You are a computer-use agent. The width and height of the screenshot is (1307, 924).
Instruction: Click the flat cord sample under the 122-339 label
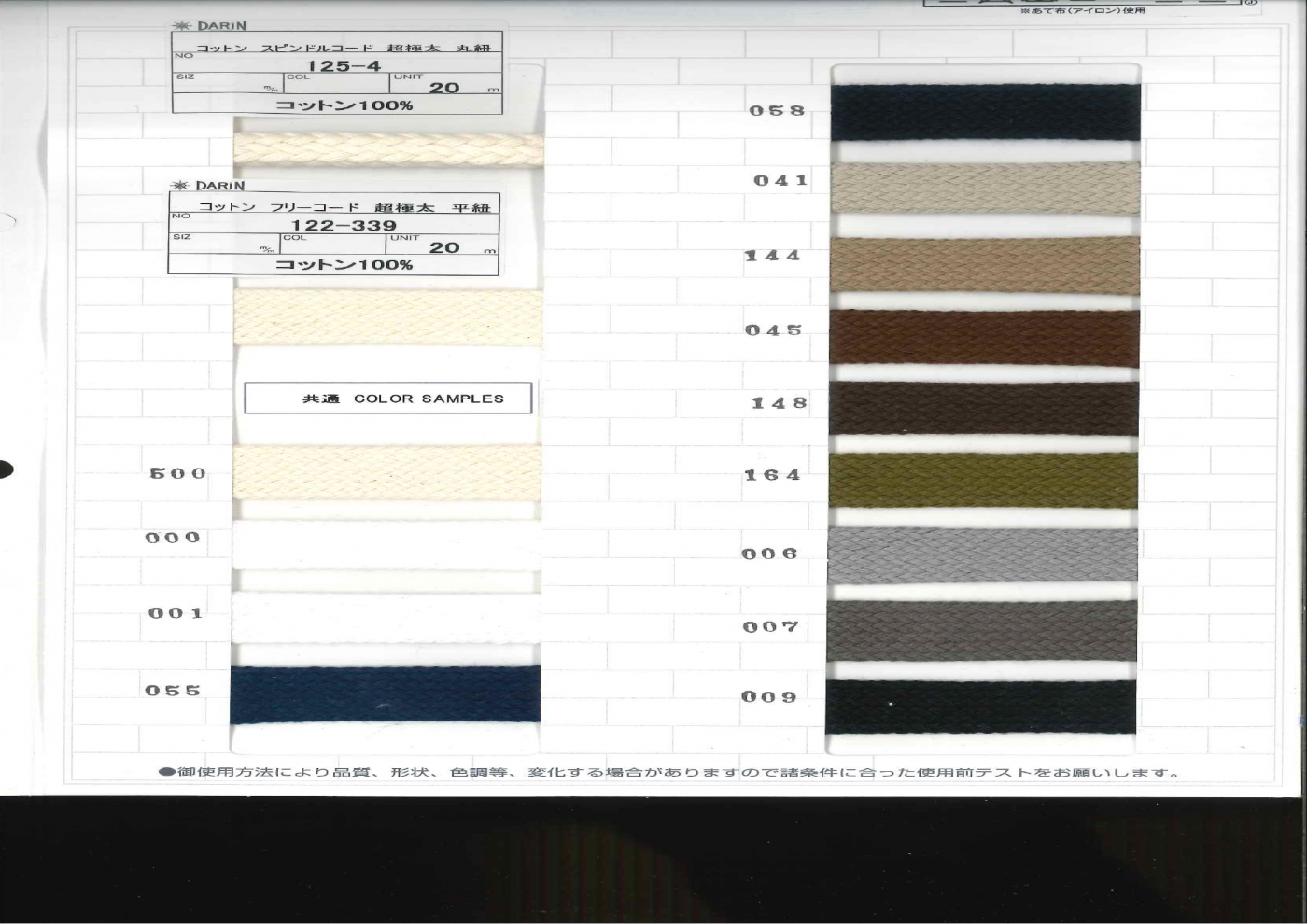tap(387, 317)
